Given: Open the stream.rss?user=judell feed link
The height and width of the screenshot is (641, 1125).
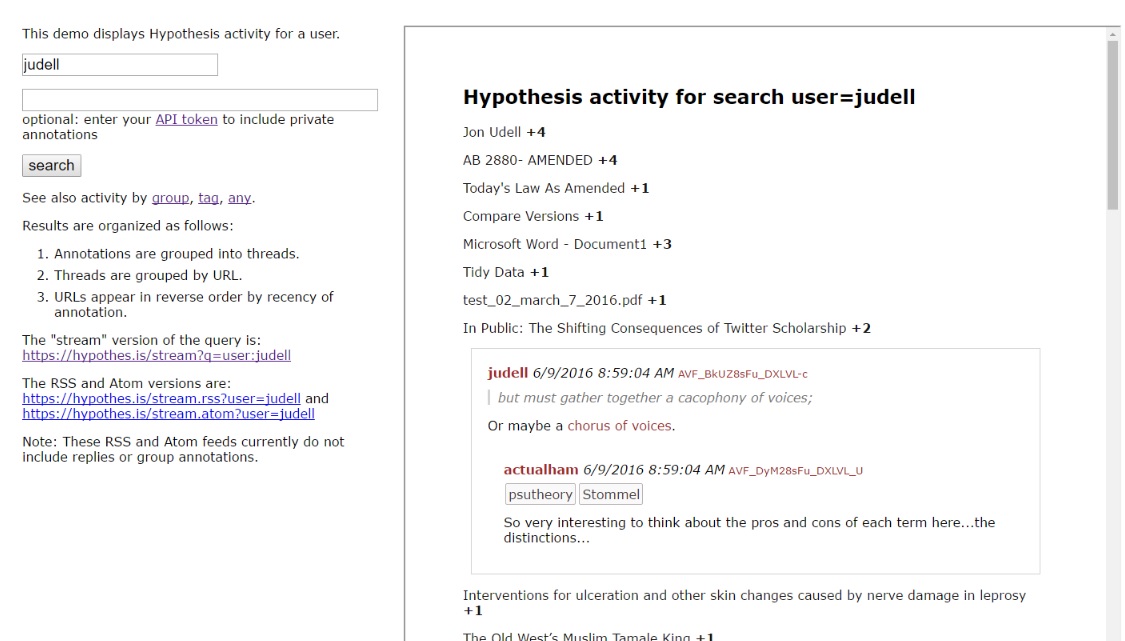Looking at the screenshot, I should coord(161,398).
